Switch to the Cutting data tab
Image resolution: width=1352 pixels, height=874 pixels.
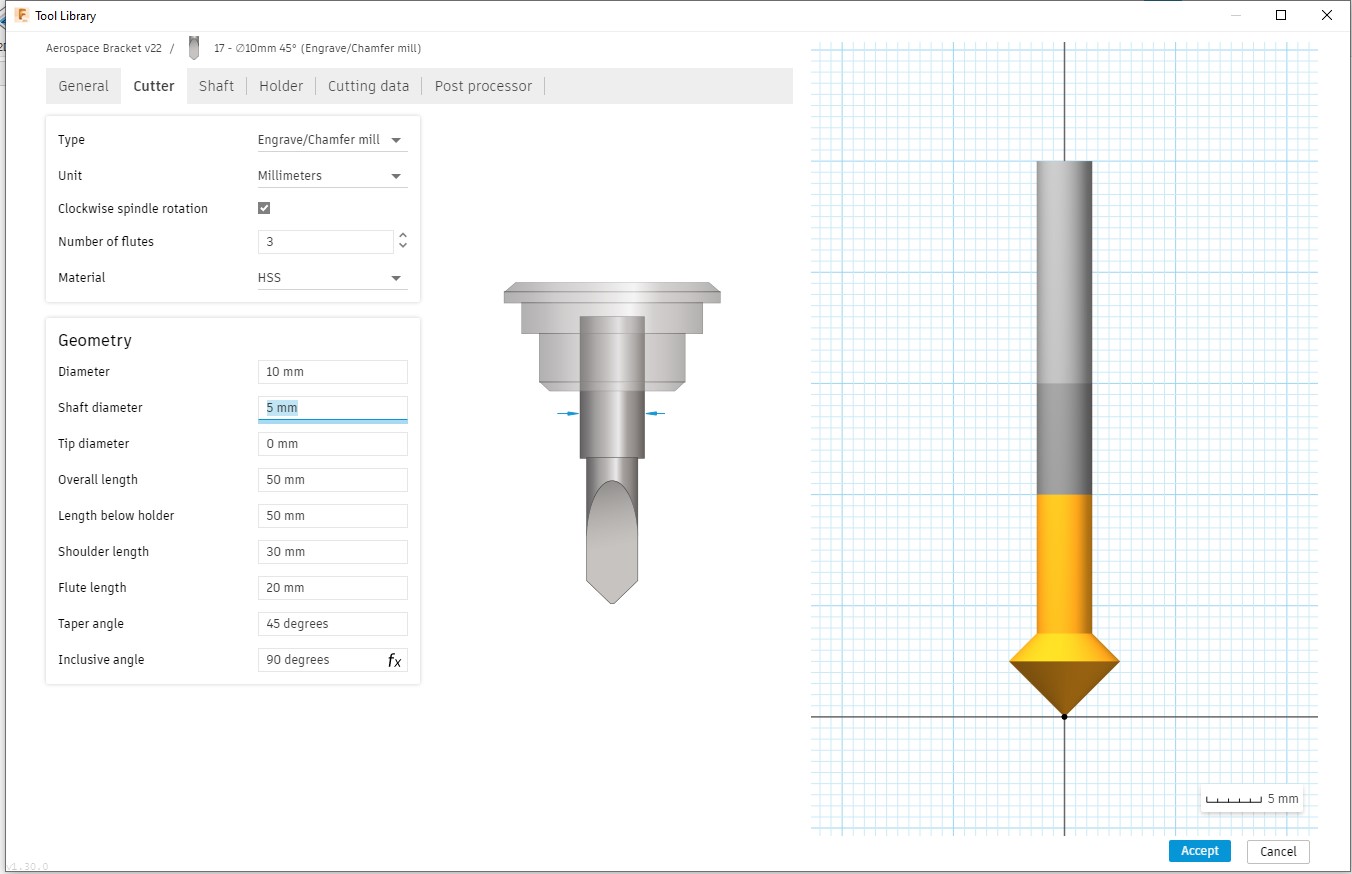coord(368,86)
